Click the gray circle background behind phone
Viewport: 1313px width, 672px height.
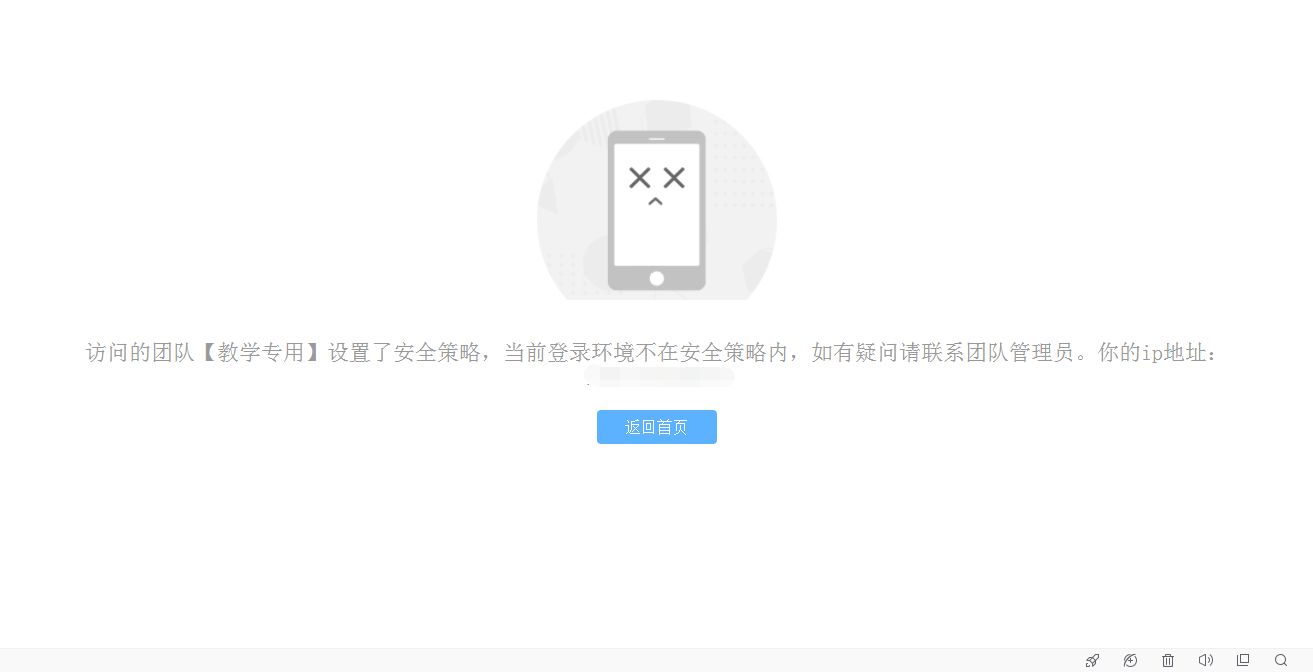(570, 200)
